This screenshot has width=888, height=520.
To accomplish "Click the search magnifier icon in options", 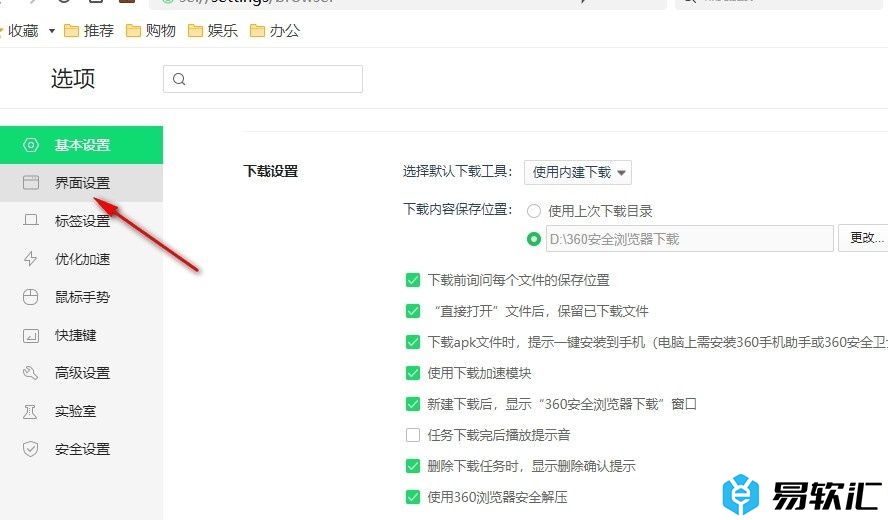I will point(179,79).
